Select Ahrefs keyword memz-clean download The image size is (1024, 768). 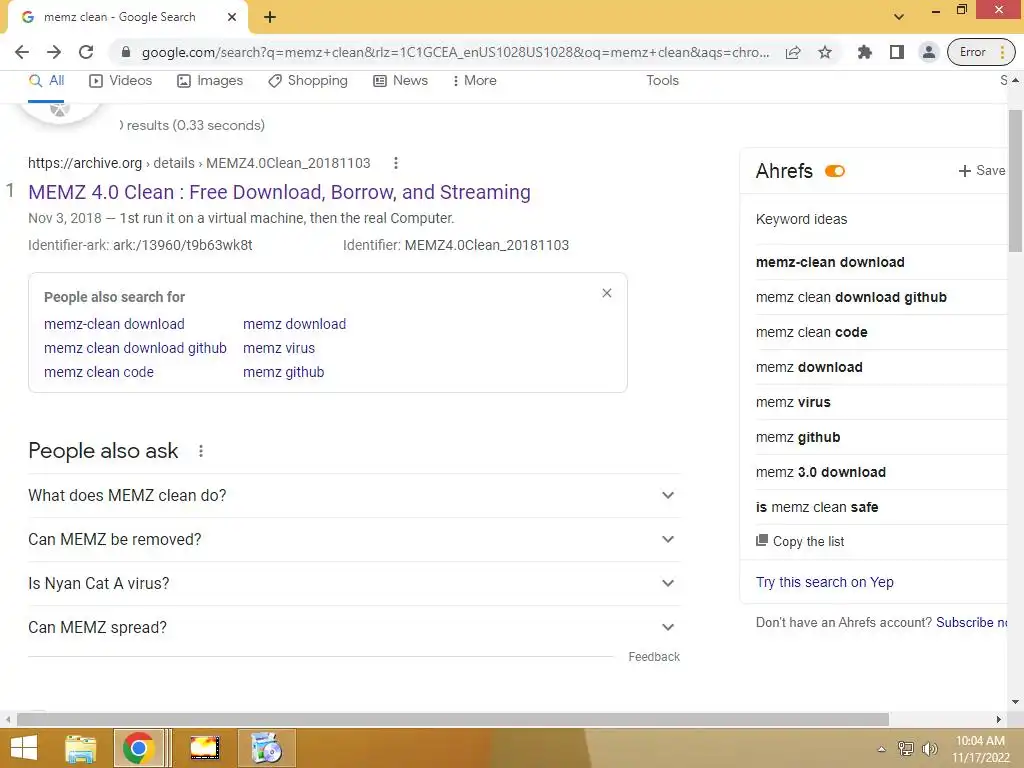click(x=830, y=262)
